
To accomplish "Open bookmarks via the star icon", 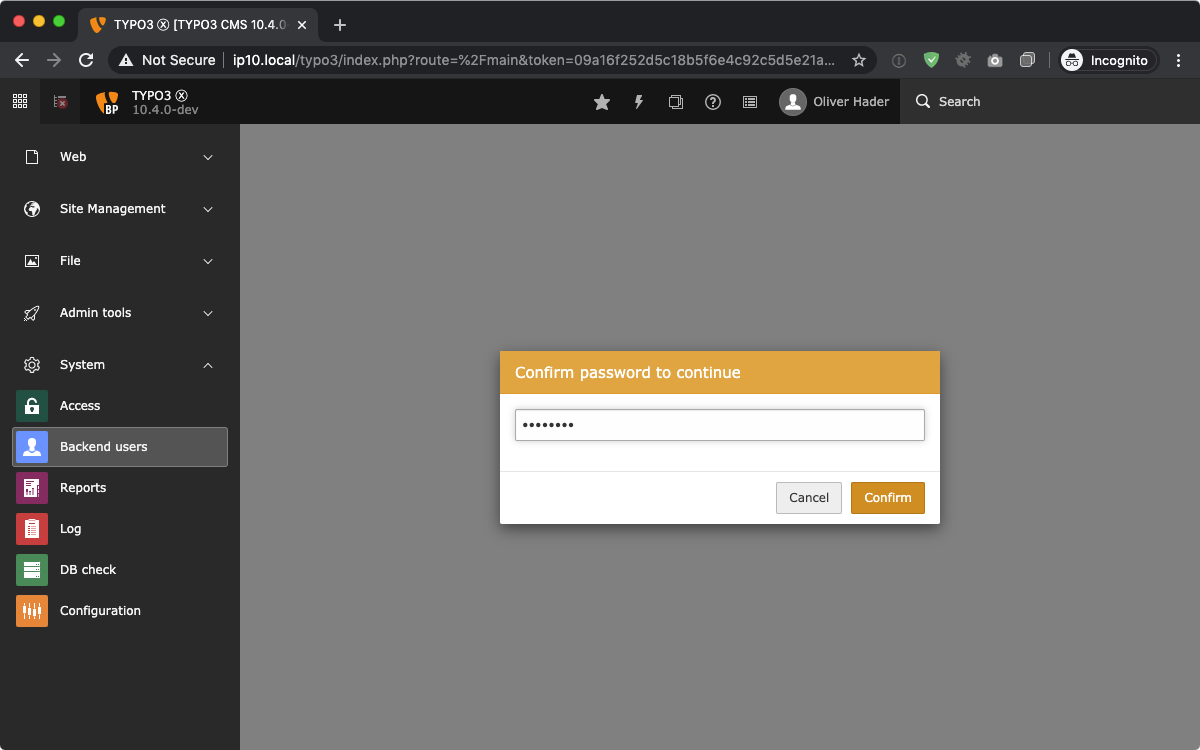I will pos(601,101).
